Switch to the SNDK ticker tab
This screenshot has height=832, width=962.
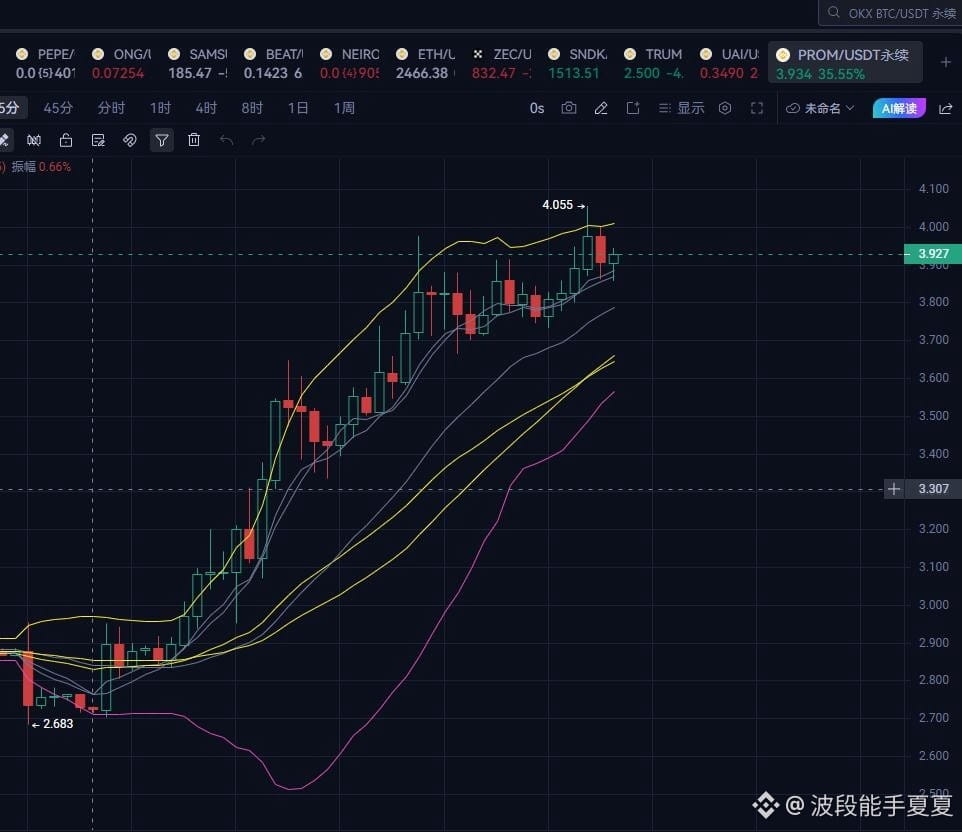[578, 63]
